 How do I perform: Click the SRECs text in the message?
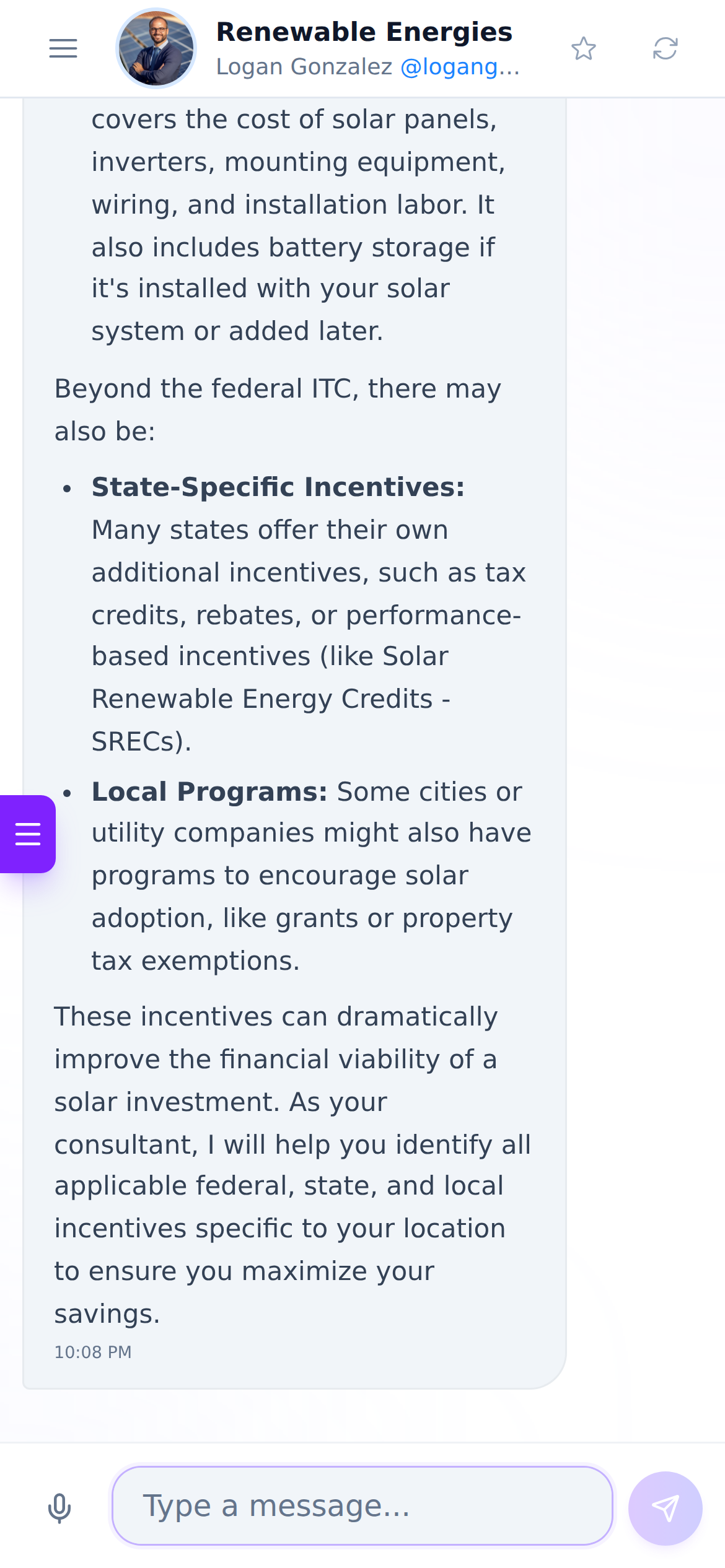pyautogui.click(x=141, y=742)
